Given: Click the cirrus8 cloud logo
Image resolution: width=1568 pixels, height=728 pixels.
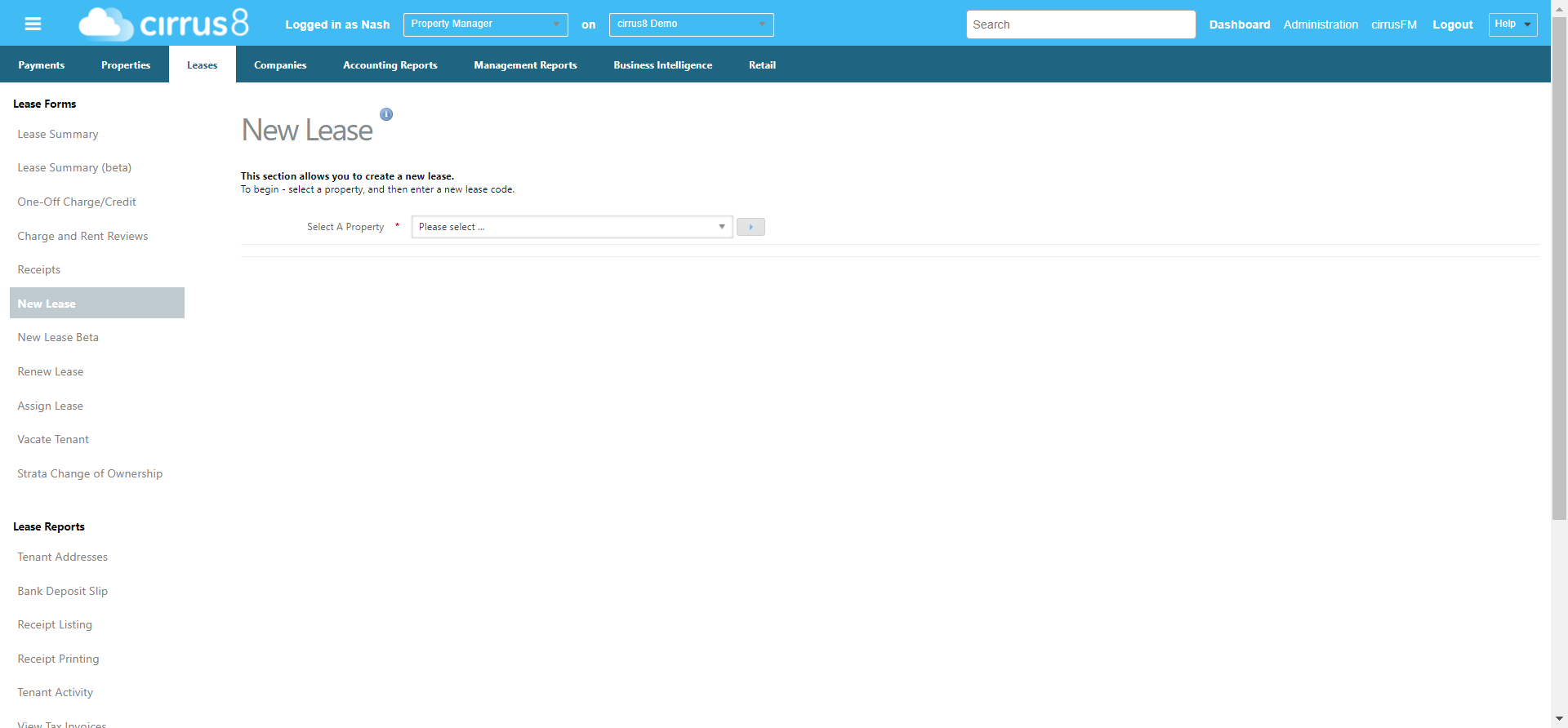Looking at the screenshot, I should click(163, 24).
